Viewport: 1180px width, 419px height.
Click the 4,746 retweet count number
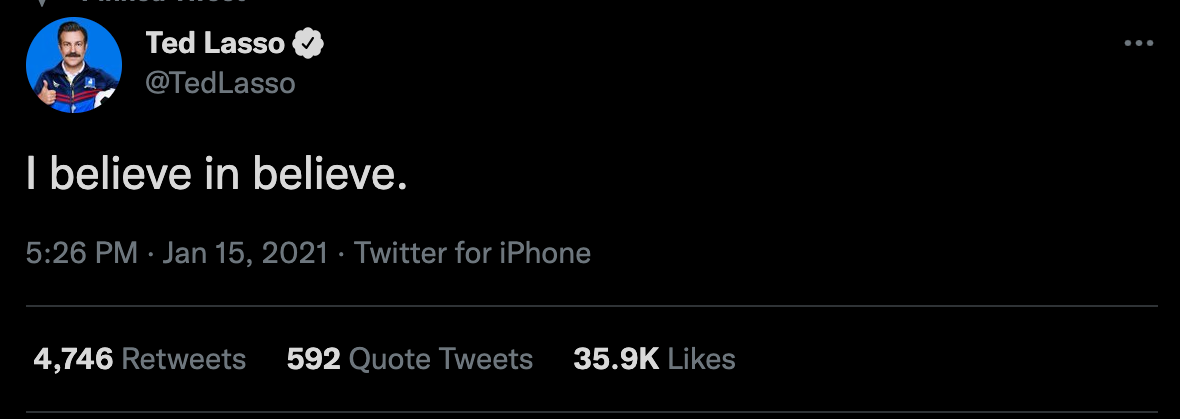[72, 359]
